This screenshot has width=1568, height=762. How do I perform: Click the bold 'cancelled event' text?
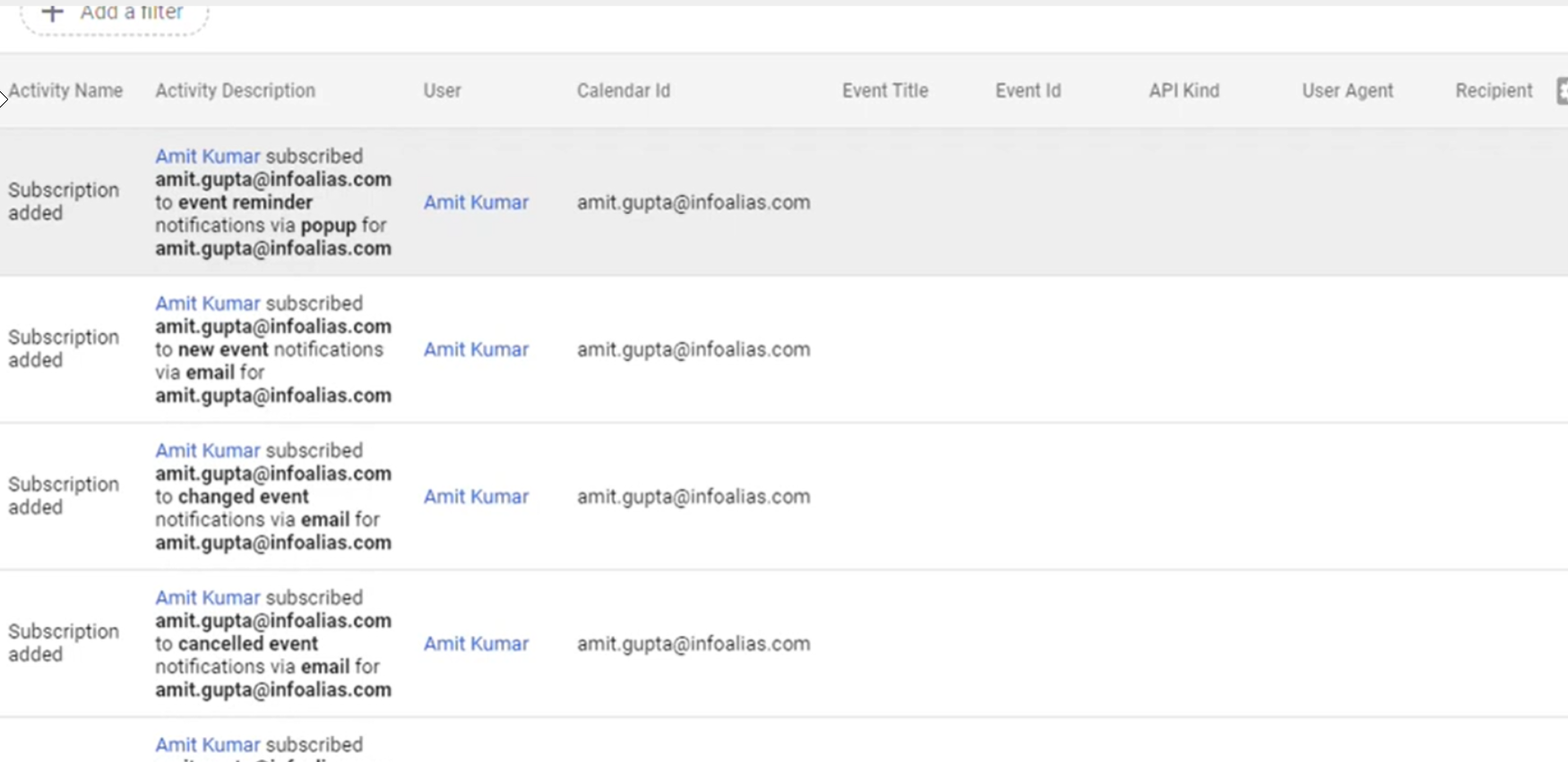point(248,644)
